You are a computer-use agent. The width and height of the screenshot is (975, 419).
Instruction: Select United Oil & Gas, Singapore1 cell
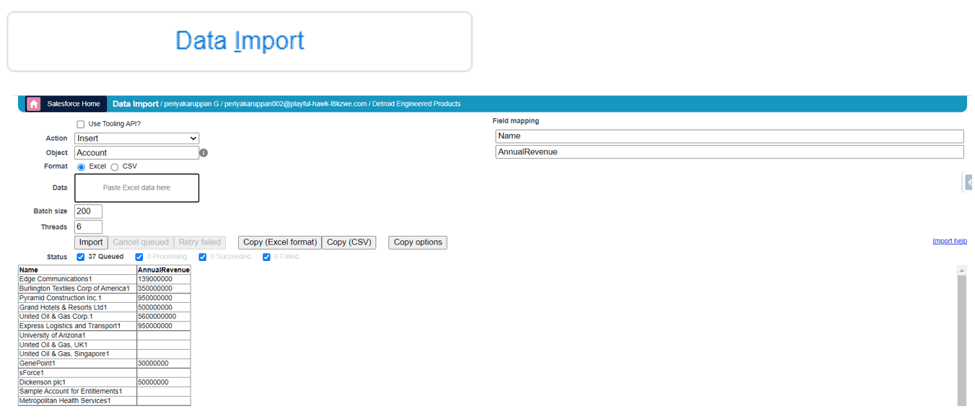[x=77, y=354]
